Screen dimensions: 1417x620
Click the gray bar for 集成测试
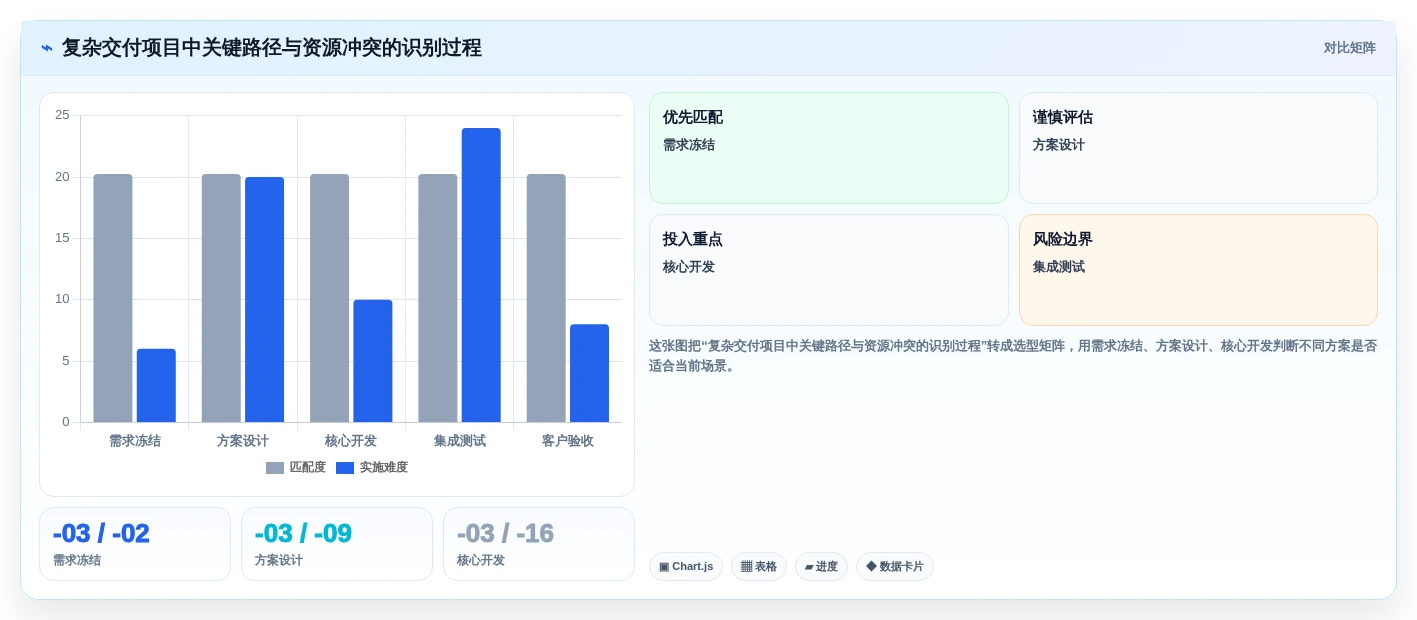438,298
